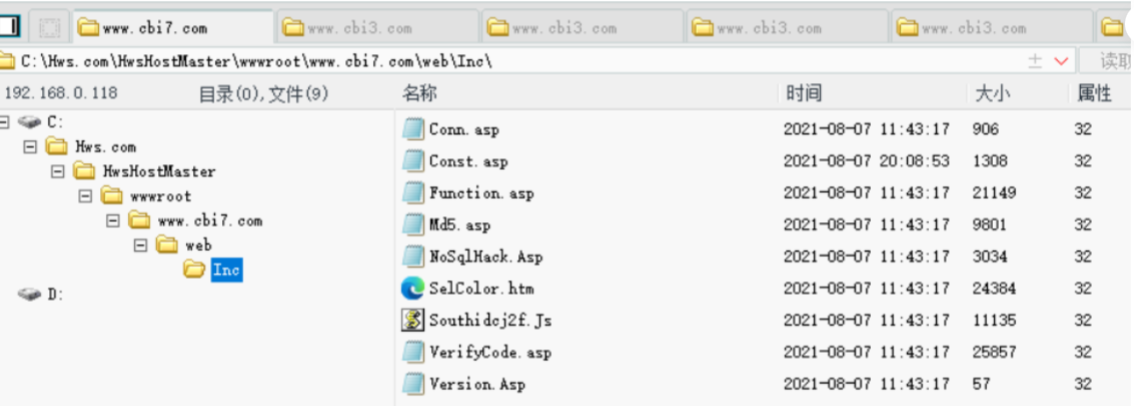Viewport: 1134px width, 406px height.
Task: Click the Conn.asp file icon
Action: tap(412, 129)
